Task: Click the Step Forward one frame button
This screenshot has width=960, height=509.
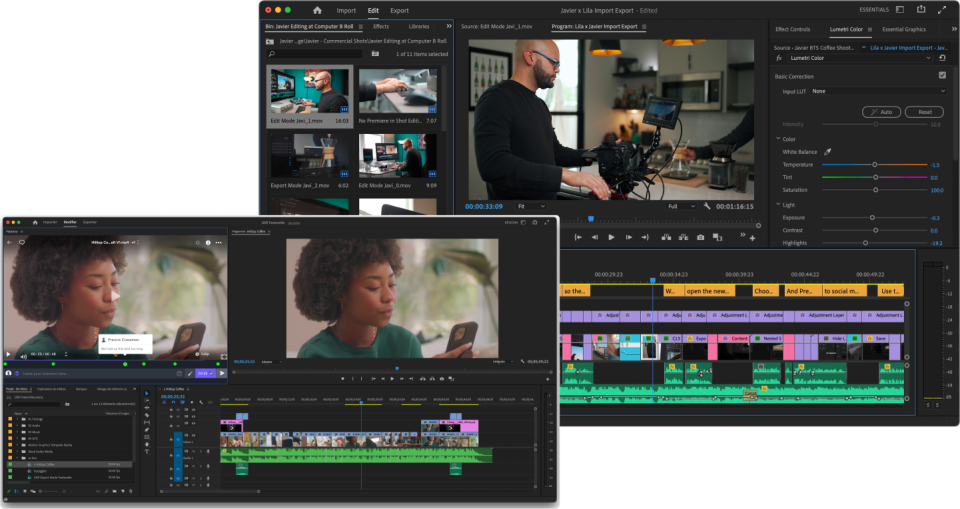Action: (629, 237)
